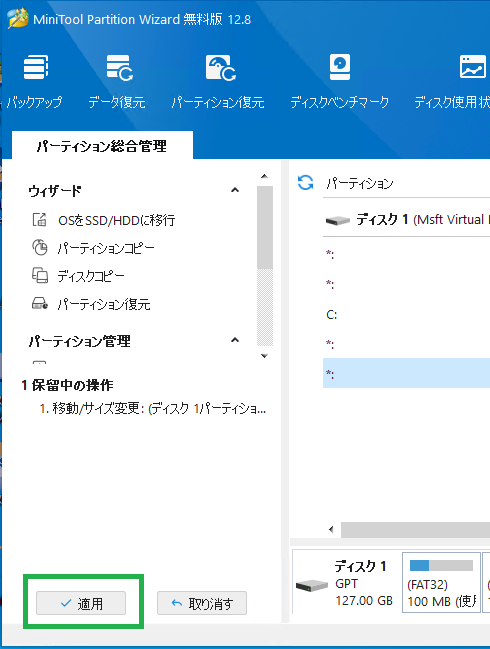Viewport: 490px width, 649px height.
Task: Select pending operation 1. 移動/サイズ変更
Action: [153, 409]
